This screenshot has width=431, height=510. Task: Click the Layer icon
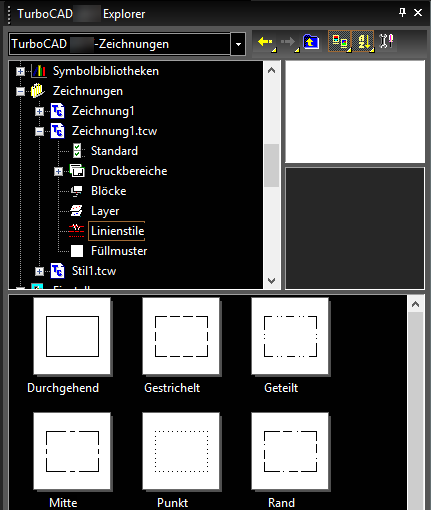pyautogui.click(x=77, y=211)
